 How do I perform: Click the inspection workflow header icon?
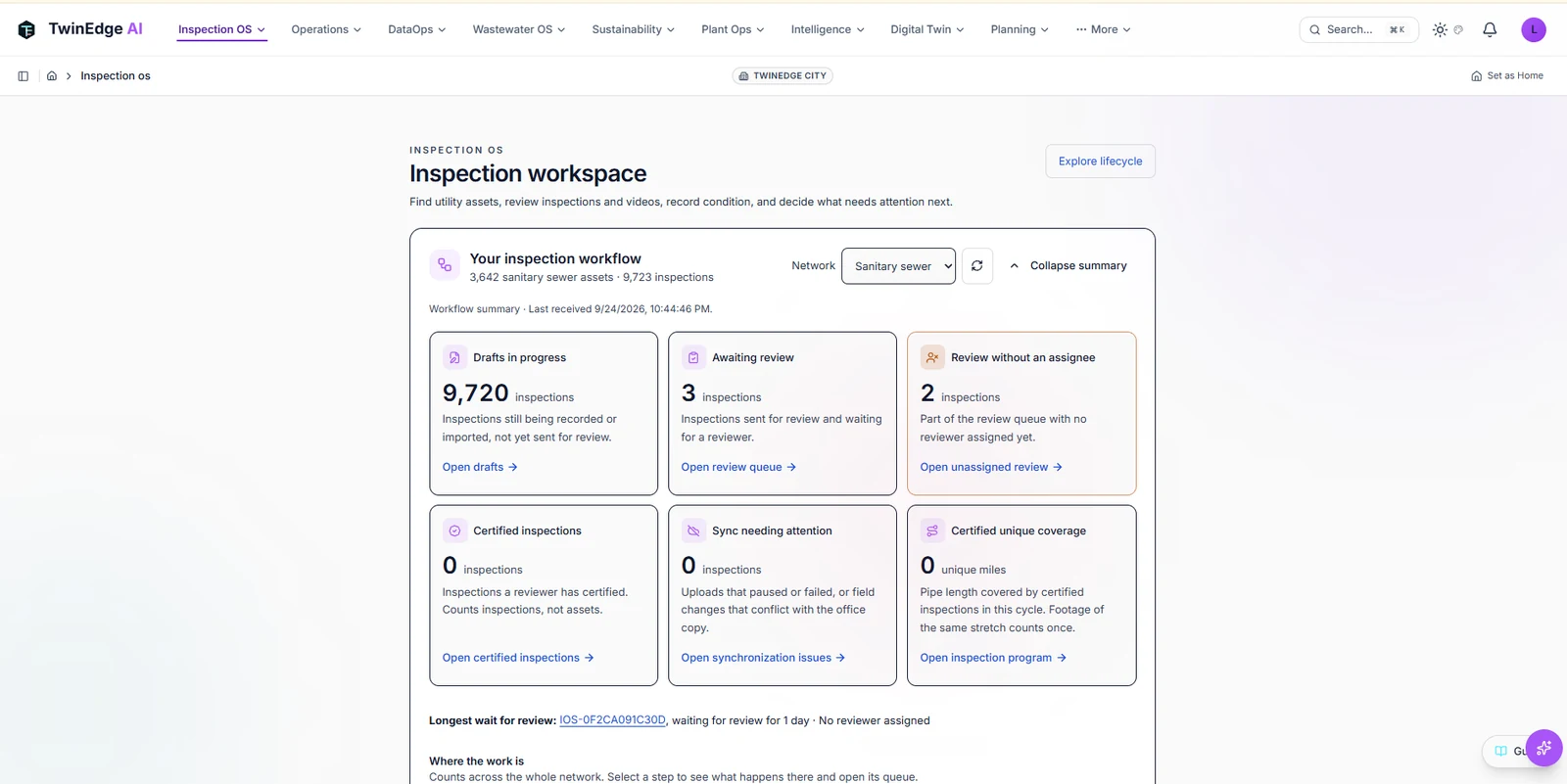click(x=445, y=265)
